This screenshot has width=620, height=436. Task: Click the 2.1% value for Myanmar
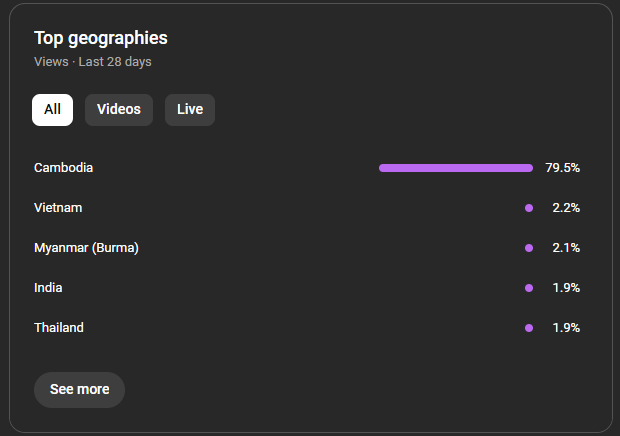[566, 248]
